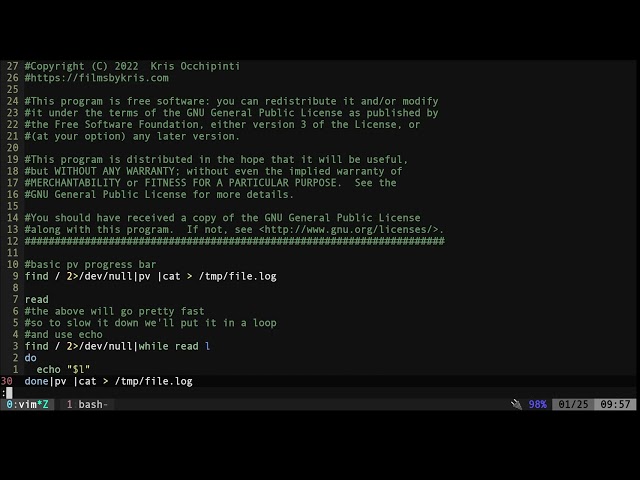Click '#but WITHOUT ANY WARRANTY' line

(x=213, y=171)
